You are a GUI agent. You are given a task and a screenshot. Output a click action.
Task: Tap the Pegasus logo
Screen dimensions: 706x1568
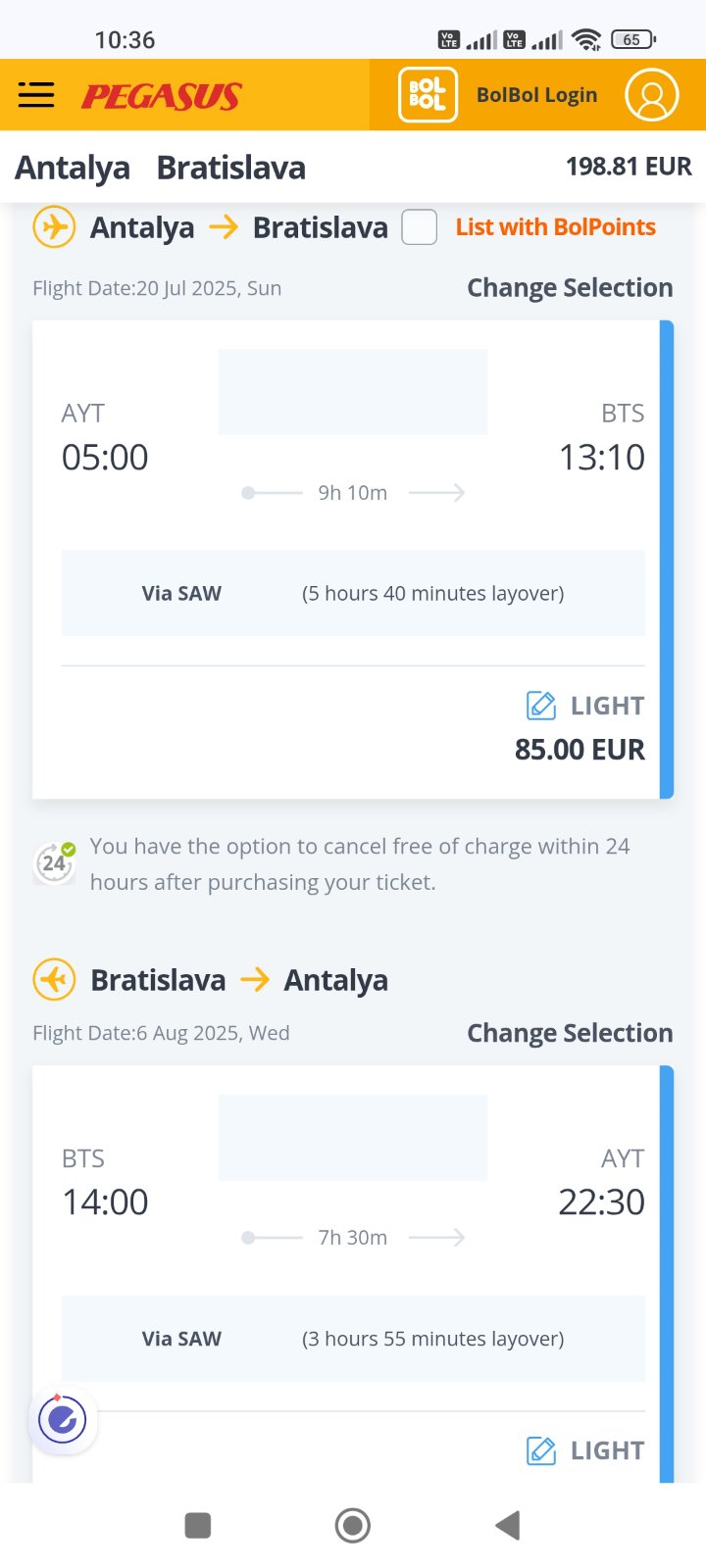tap(162, 96)
